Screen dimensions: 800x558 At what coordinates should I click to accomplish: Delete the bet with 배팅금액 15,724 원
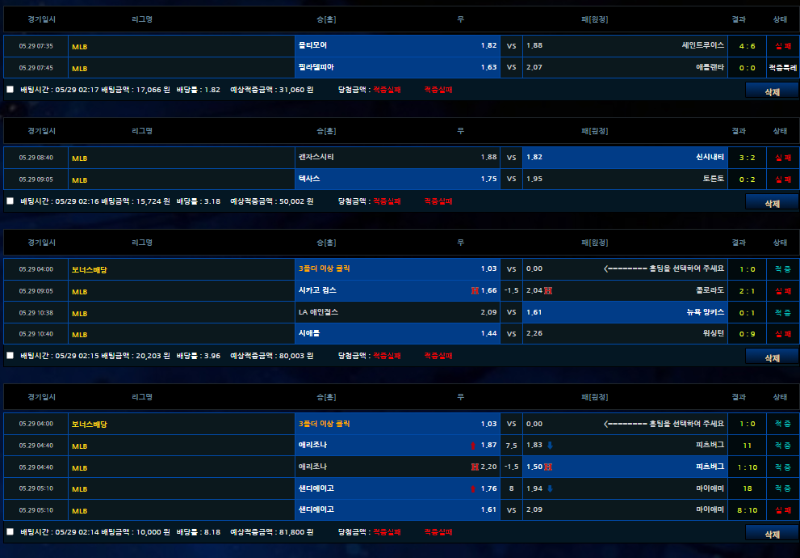pos(772,203)
